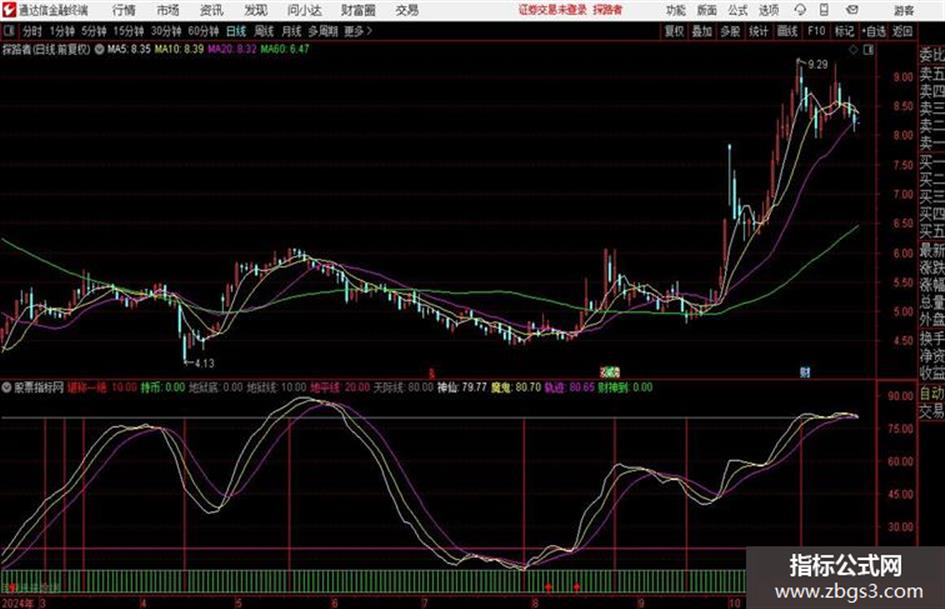The width and height of the screenshot is (945, 609).
Task: Open the customer service headset icon
Action: [800, 10]
